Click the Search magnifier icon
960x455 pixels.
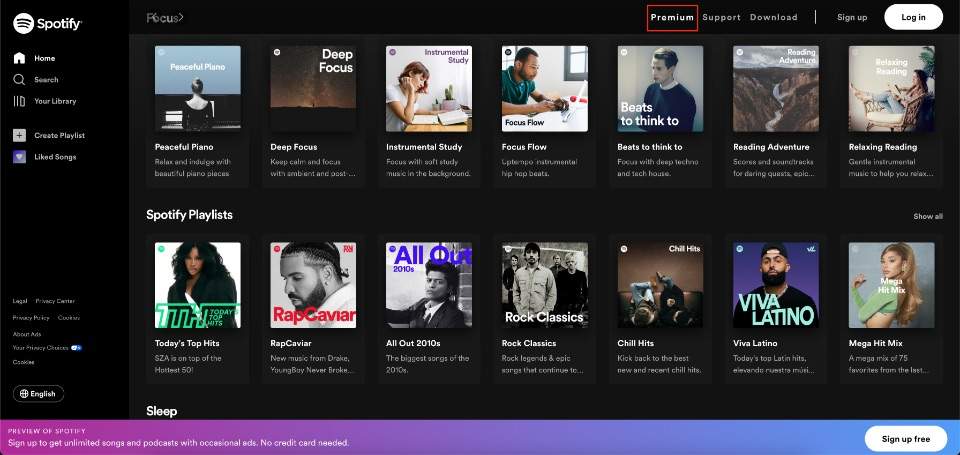20,80
